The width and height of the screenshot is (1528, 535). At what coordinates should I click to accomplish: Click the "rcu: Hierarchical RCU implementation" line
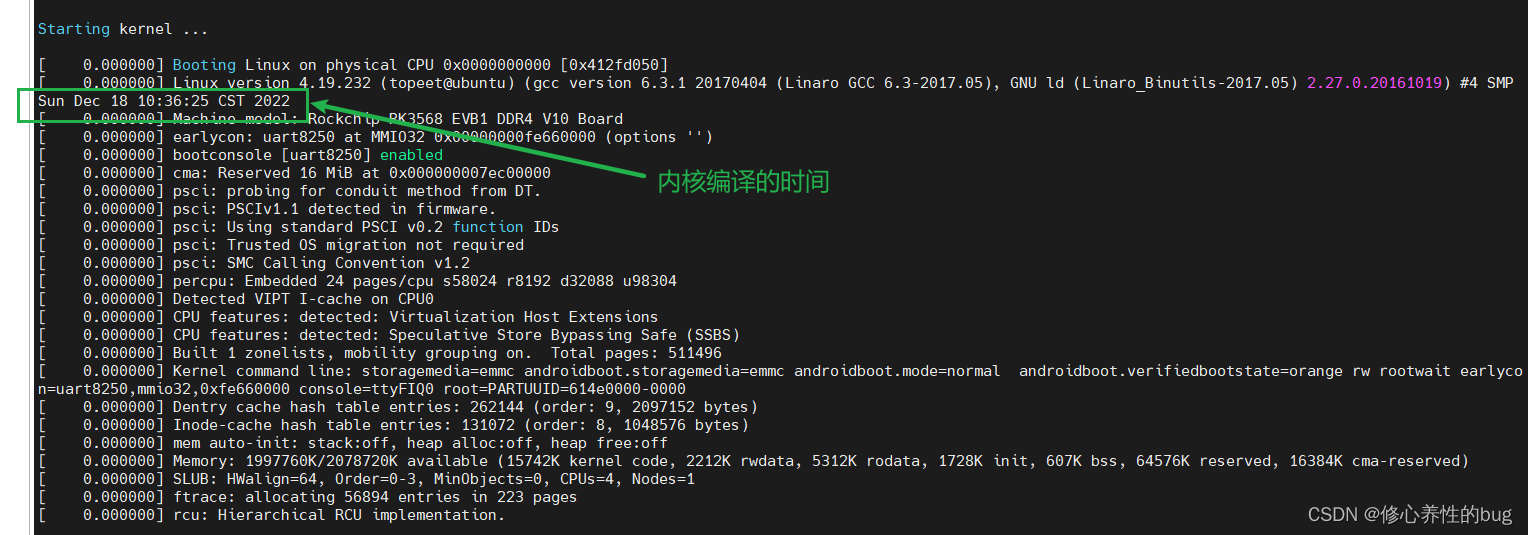(338, 515)
